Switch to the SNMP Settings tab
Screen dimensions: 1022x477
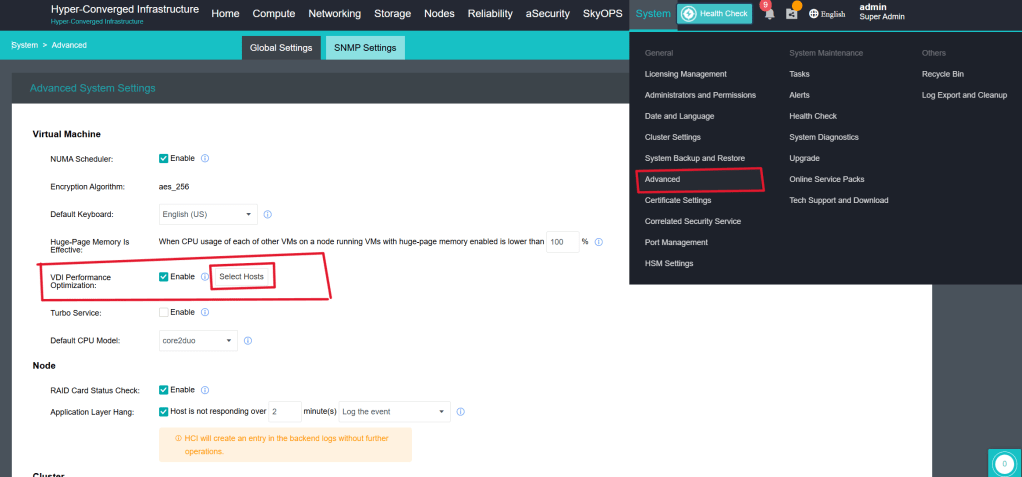point(365,47)
